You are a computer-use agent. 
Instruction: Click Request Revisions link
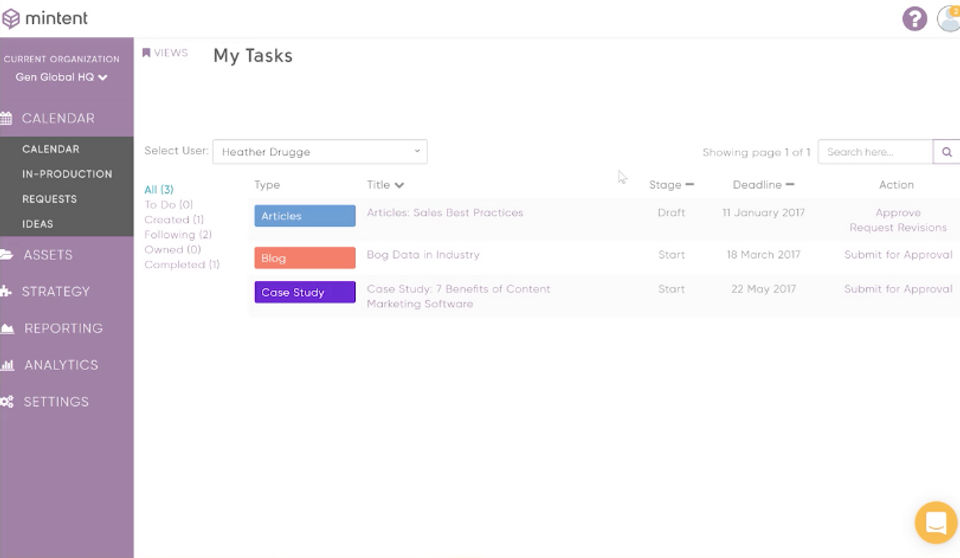pos(898,227)
